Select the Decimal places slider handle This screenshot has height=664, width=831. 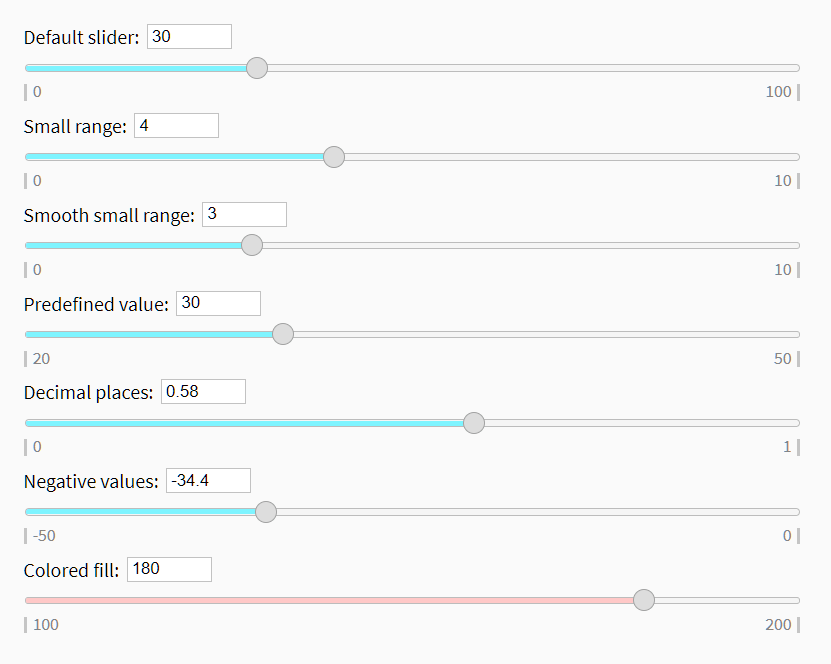[x=474, y=423]
